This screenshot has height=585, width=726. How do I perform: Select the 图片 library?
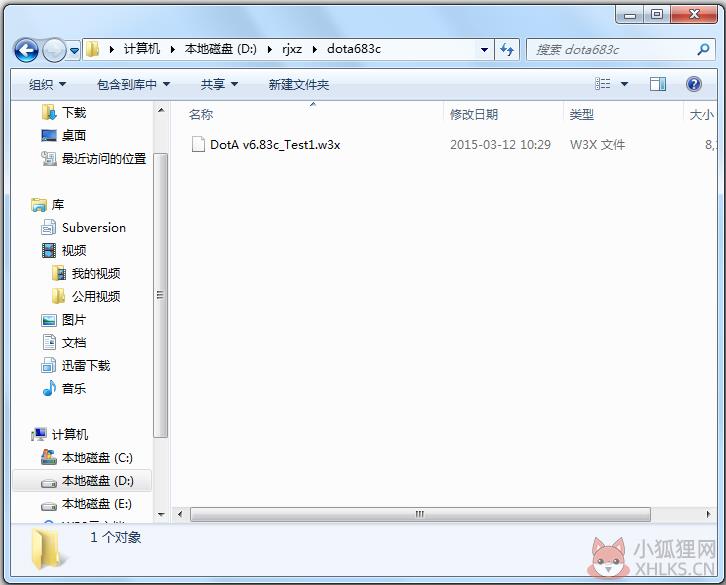pyautogui.click(x=74, y=320)
